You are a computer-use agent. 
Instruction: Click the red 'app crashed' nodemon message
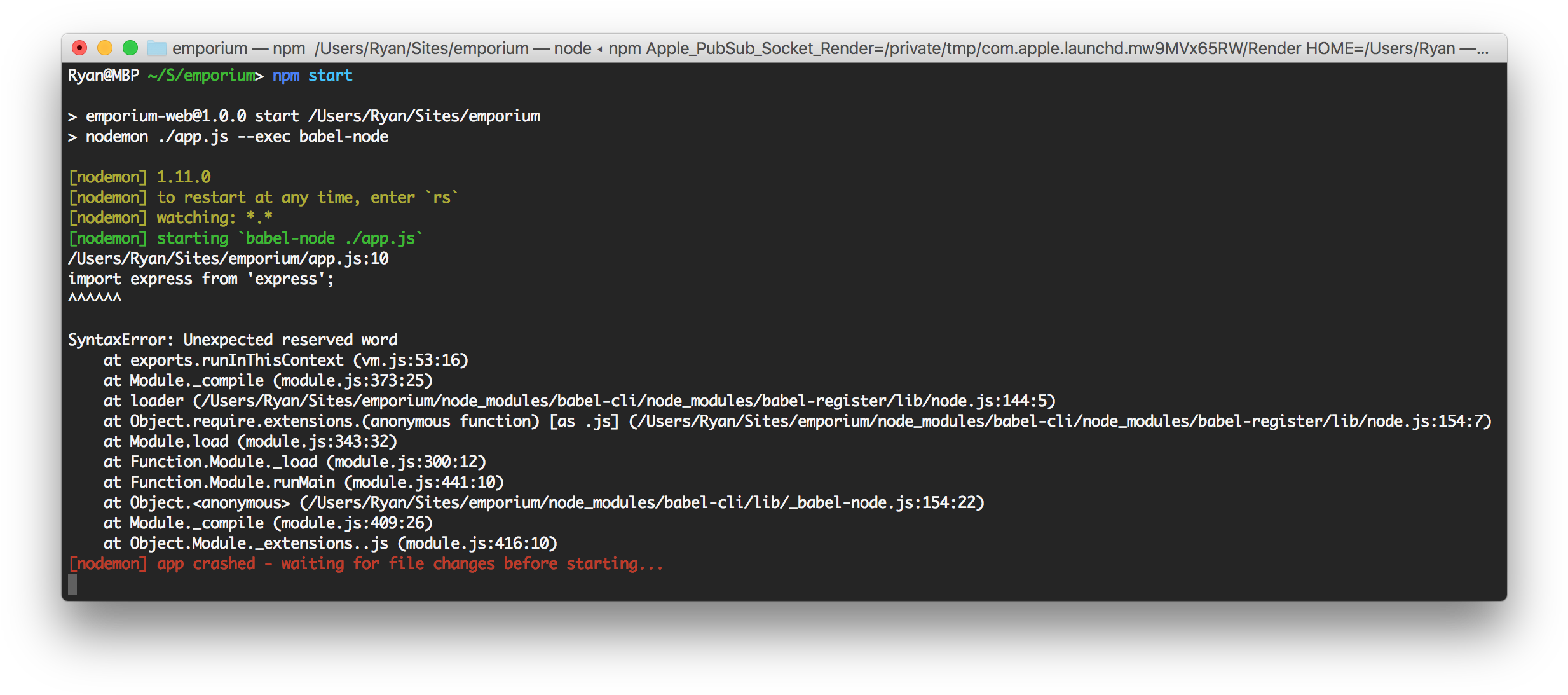coord(365,563)
